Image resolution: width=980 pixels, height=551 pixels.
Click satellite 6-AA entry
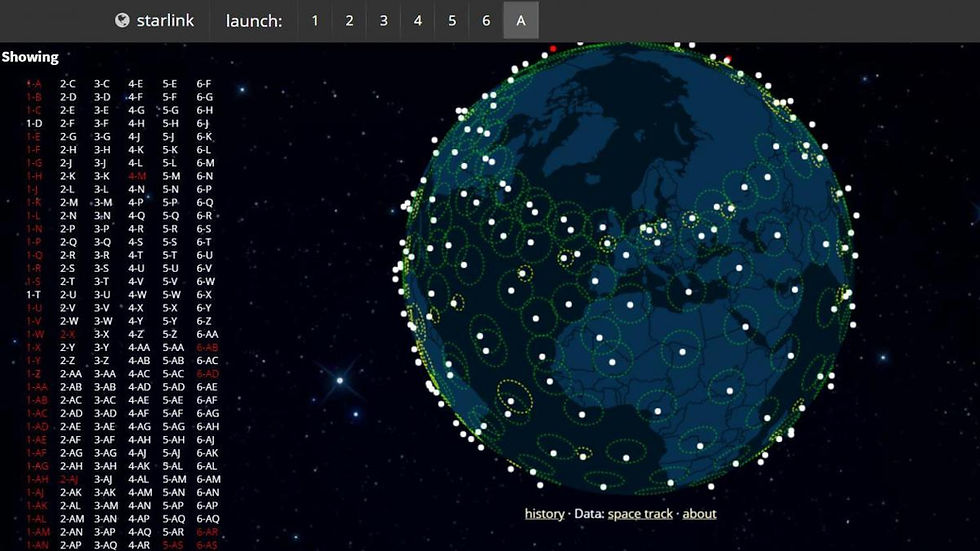[x=208, y=334]
